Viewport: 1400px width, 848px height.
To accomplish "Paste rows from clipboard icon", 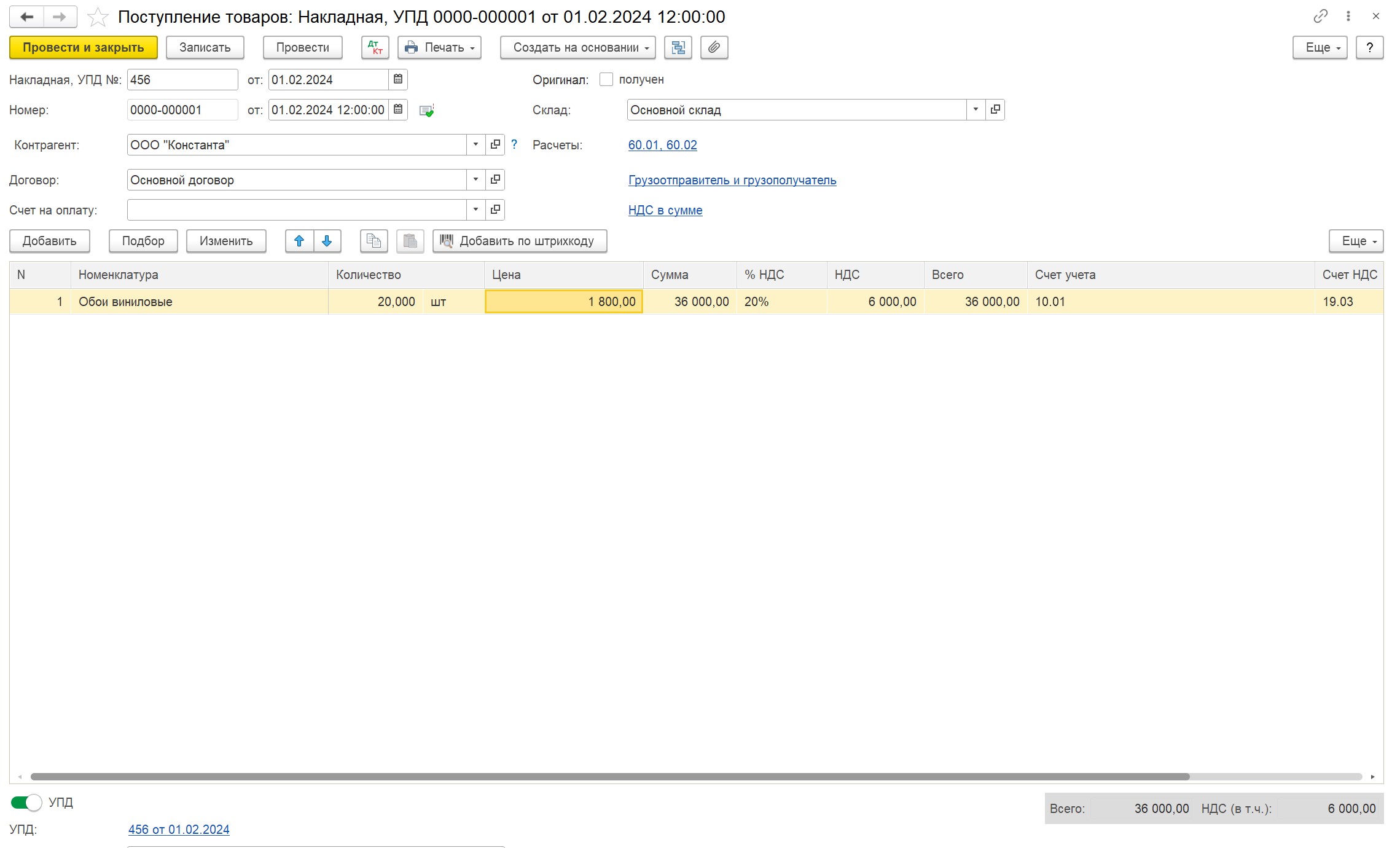I will point(410,241).
